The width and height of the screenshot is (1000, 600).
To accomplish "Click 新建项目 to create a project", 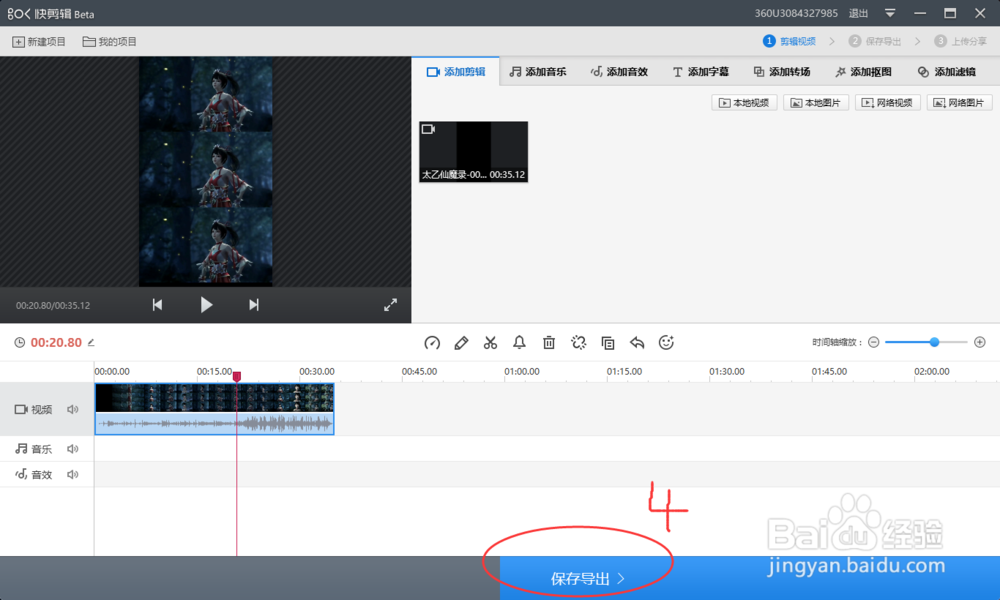I will [x=39, y=41].
